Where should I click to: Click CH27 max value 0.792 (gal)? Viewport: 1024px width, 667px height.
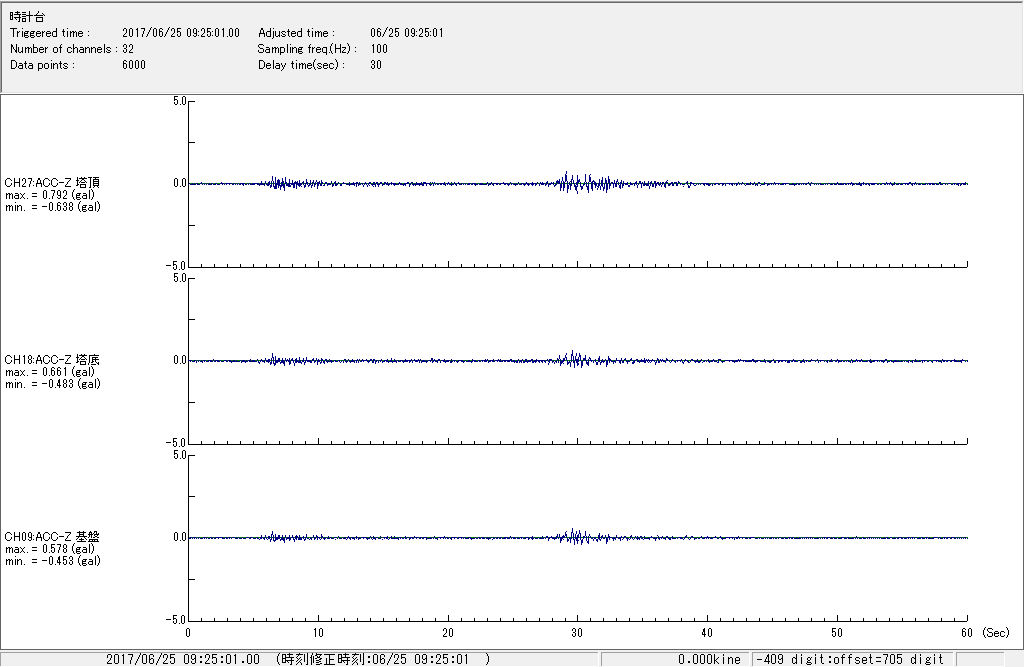click(x=50, y=195)
